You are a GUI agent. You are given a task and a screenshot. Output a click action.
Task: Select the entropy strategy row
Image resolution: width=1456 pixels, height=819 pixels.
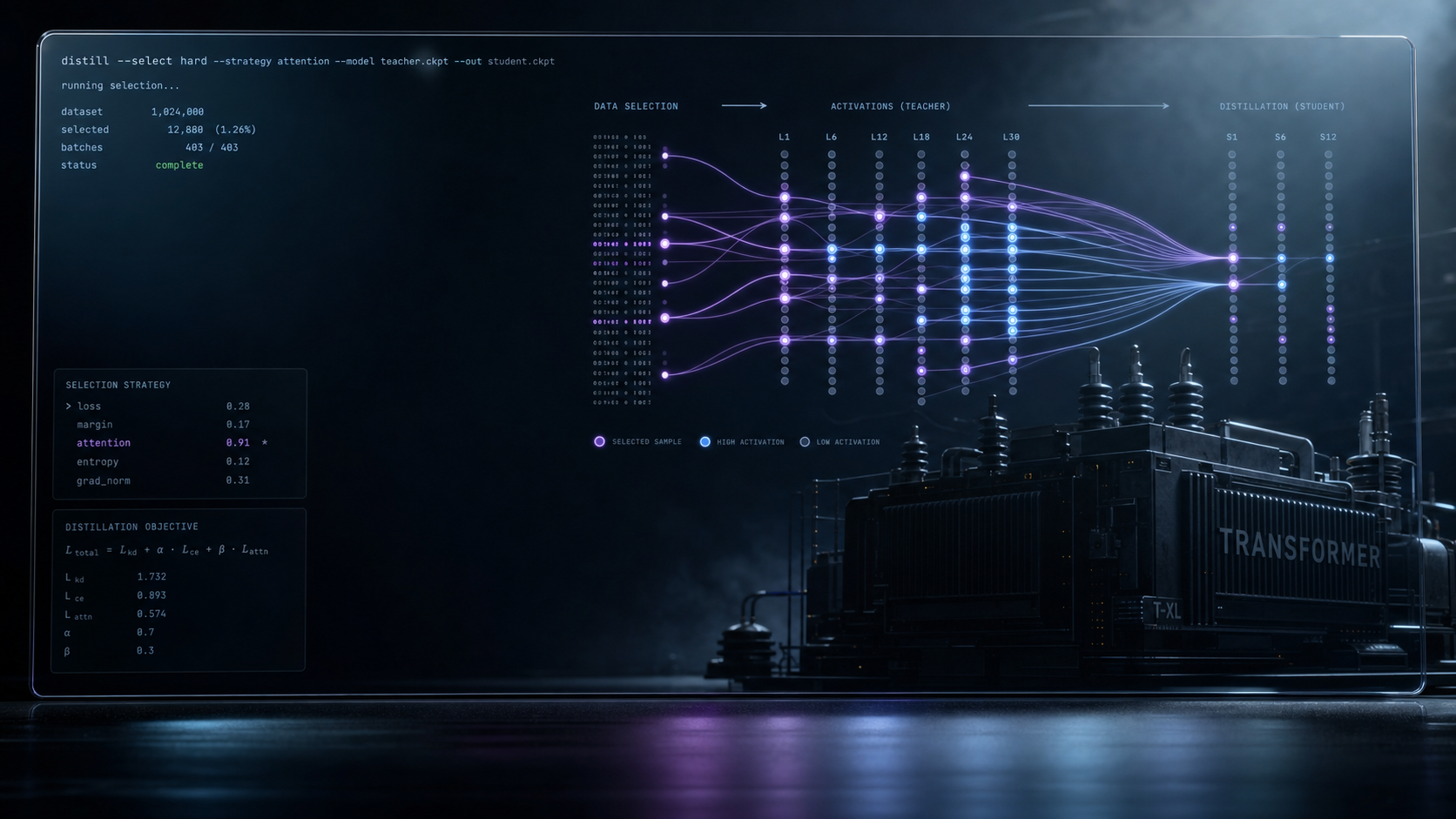point(163,461)
